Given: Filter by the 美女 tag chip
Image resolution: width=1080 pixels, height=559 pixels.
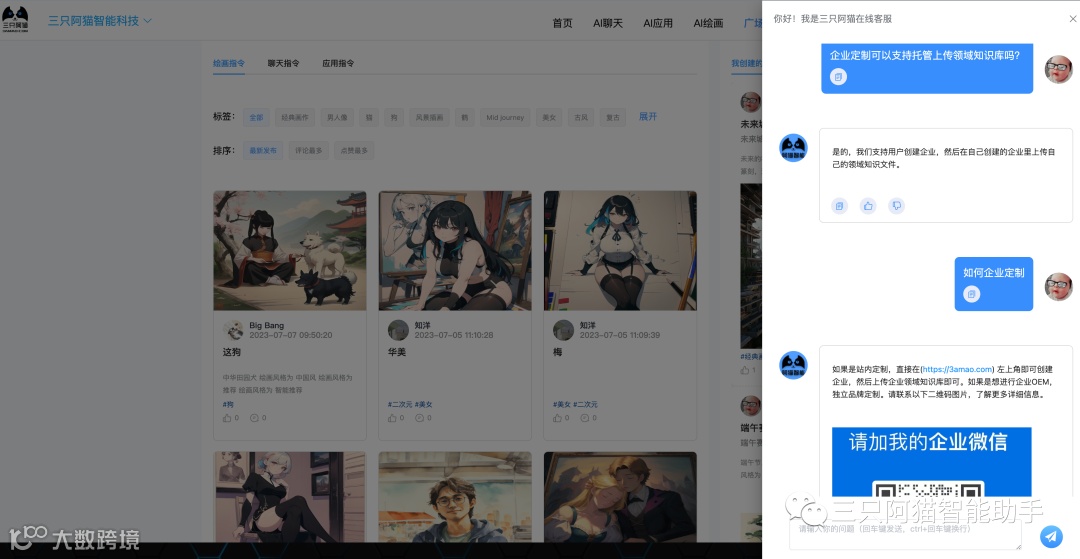Looking at the screenshot, I should (x=549, y=117).
